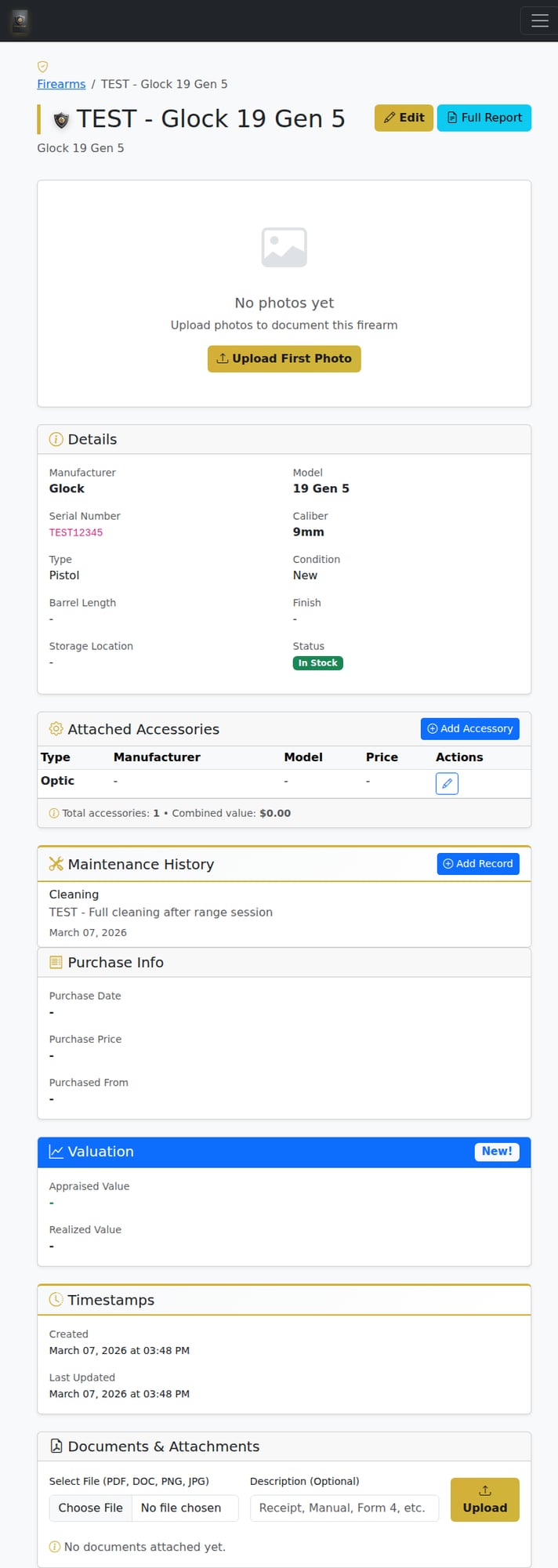Click Add Record in Maintenance History
This screenshot has width=558, height=1568.
tap(477, 863)
